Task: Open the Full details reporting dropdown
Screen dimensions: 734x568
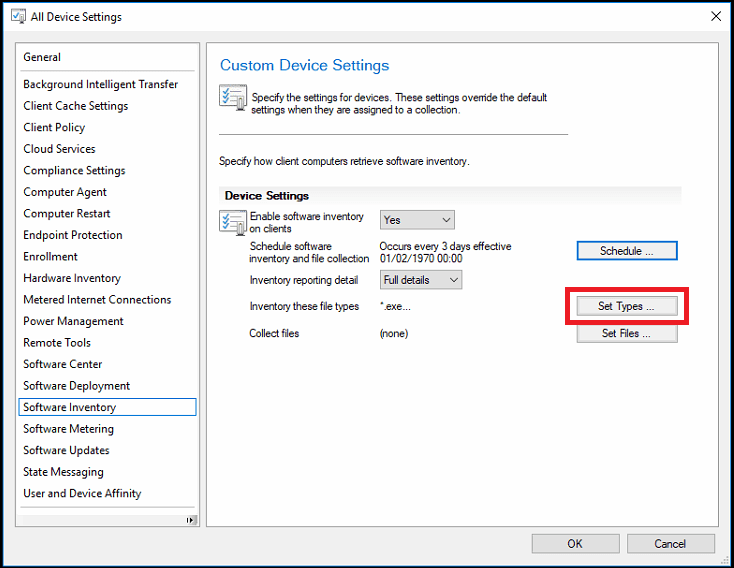Action: [420, 280]
